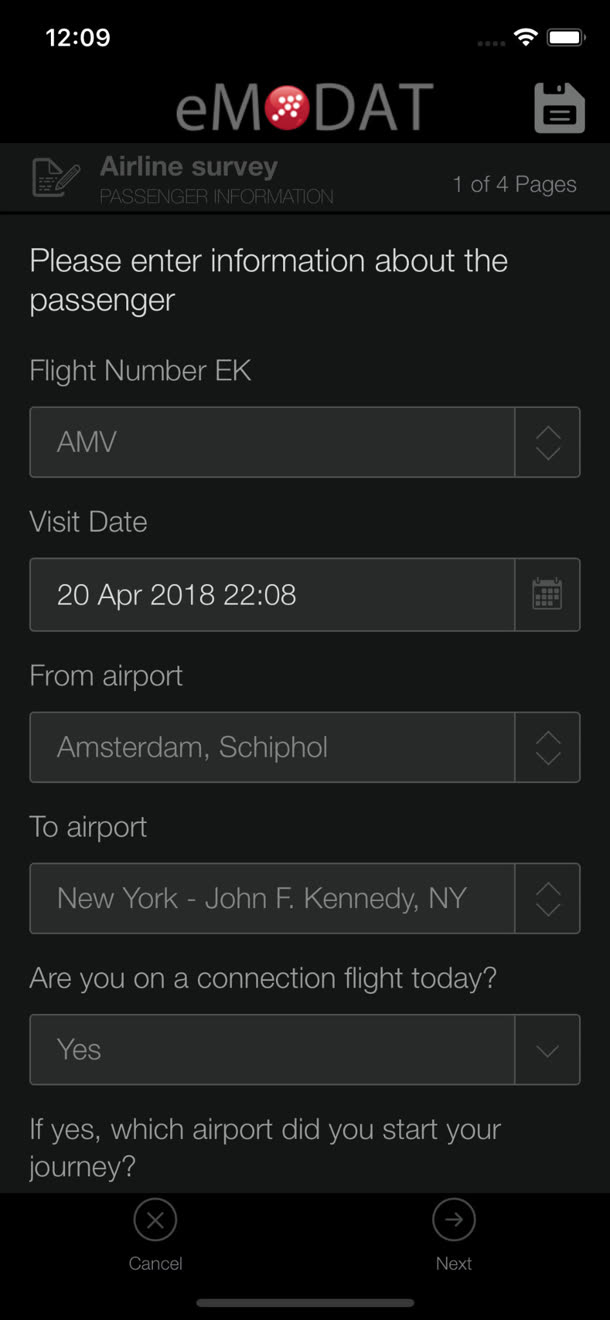Select the AMV flight number field
Image resolution: width=610 pixels, height=1320 pixels.
coord(272,442)
